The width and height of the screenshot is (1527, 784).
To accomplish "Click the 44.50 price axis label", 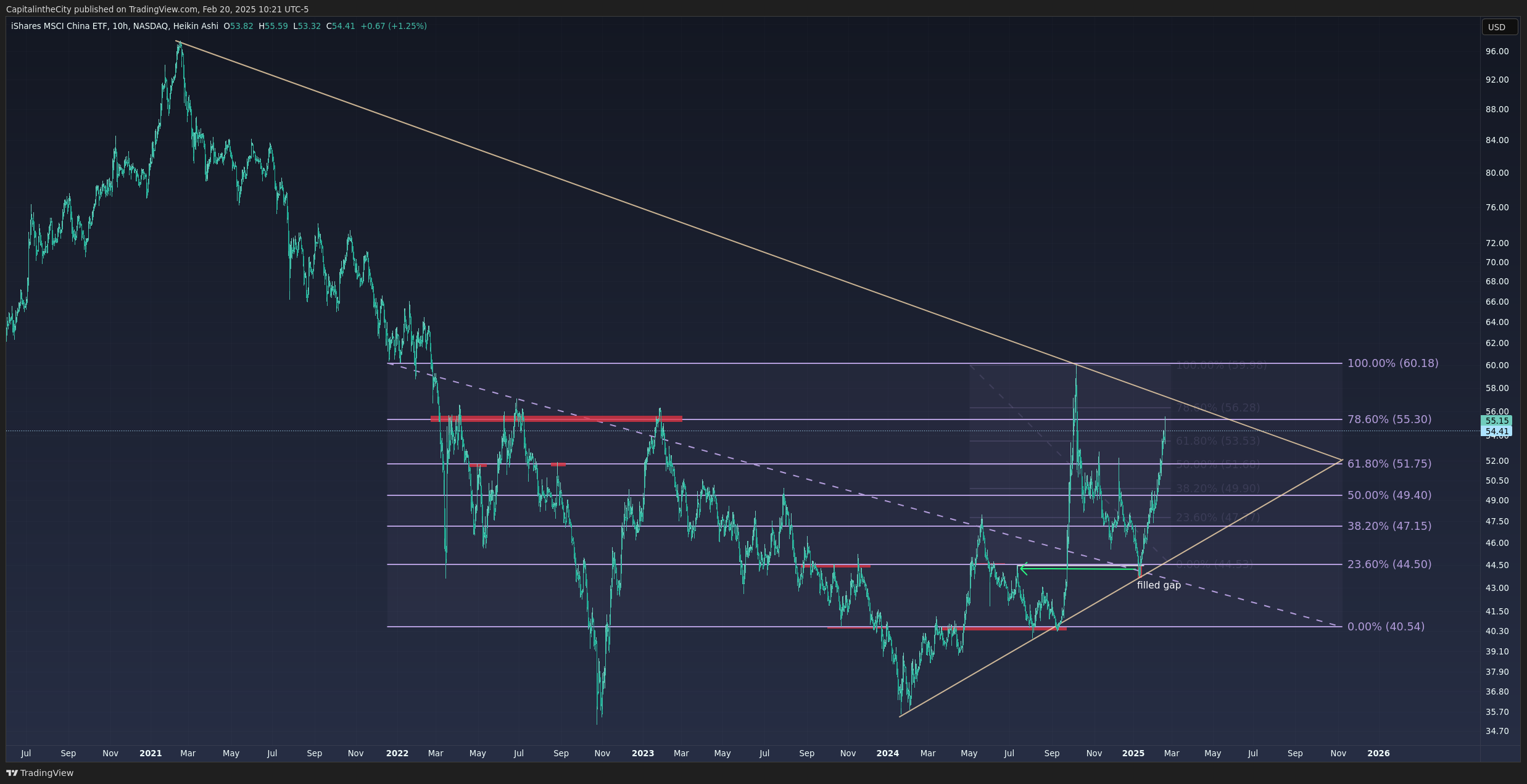I will pos(1497,565).
